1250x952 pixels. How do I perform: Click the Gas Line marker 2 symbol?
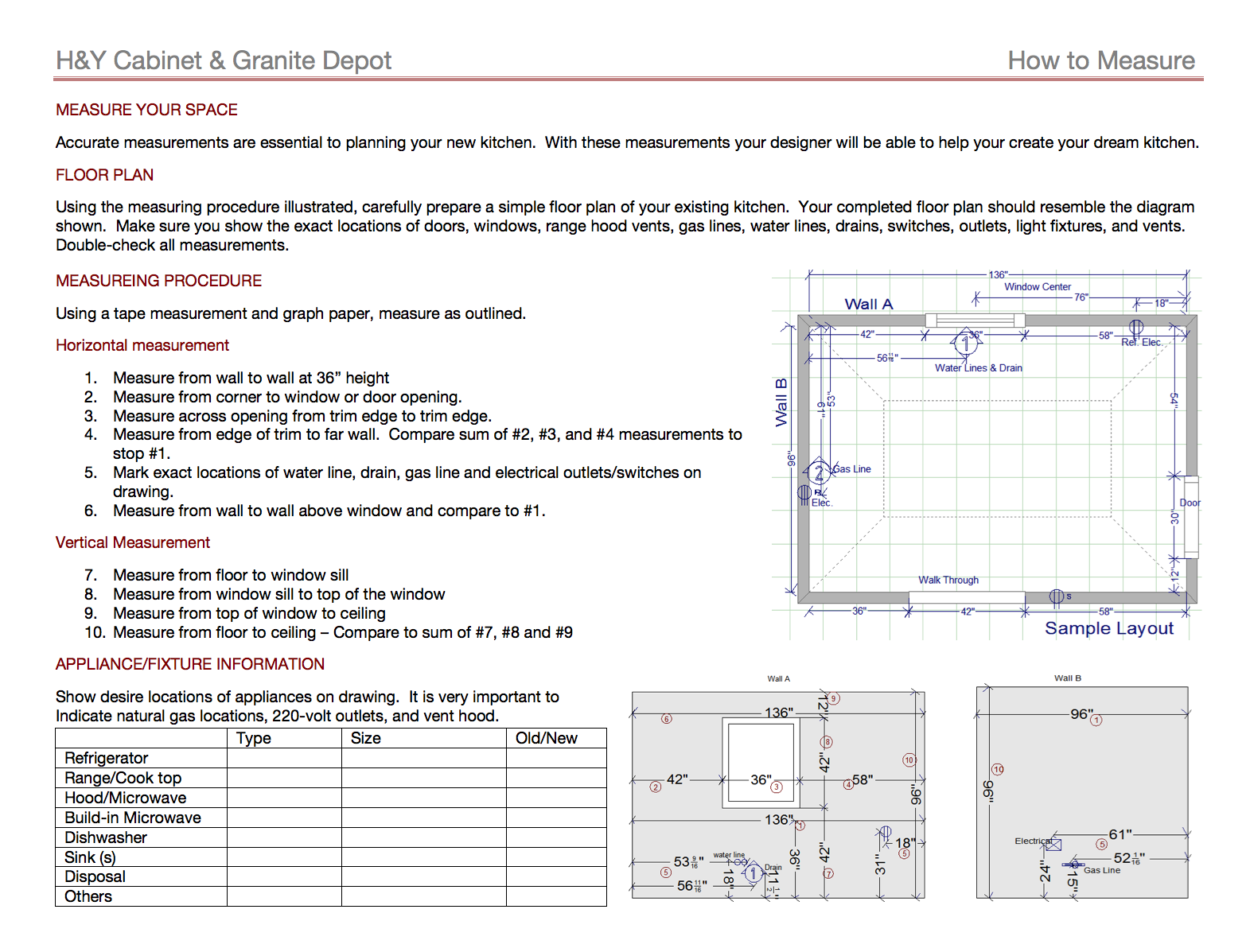(x=819, y=472)
